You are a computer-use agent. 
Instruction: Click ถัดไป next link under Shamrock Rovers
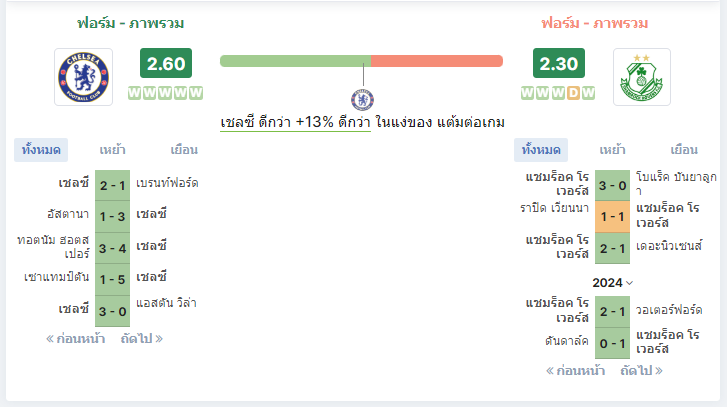(x=642, y=371)
